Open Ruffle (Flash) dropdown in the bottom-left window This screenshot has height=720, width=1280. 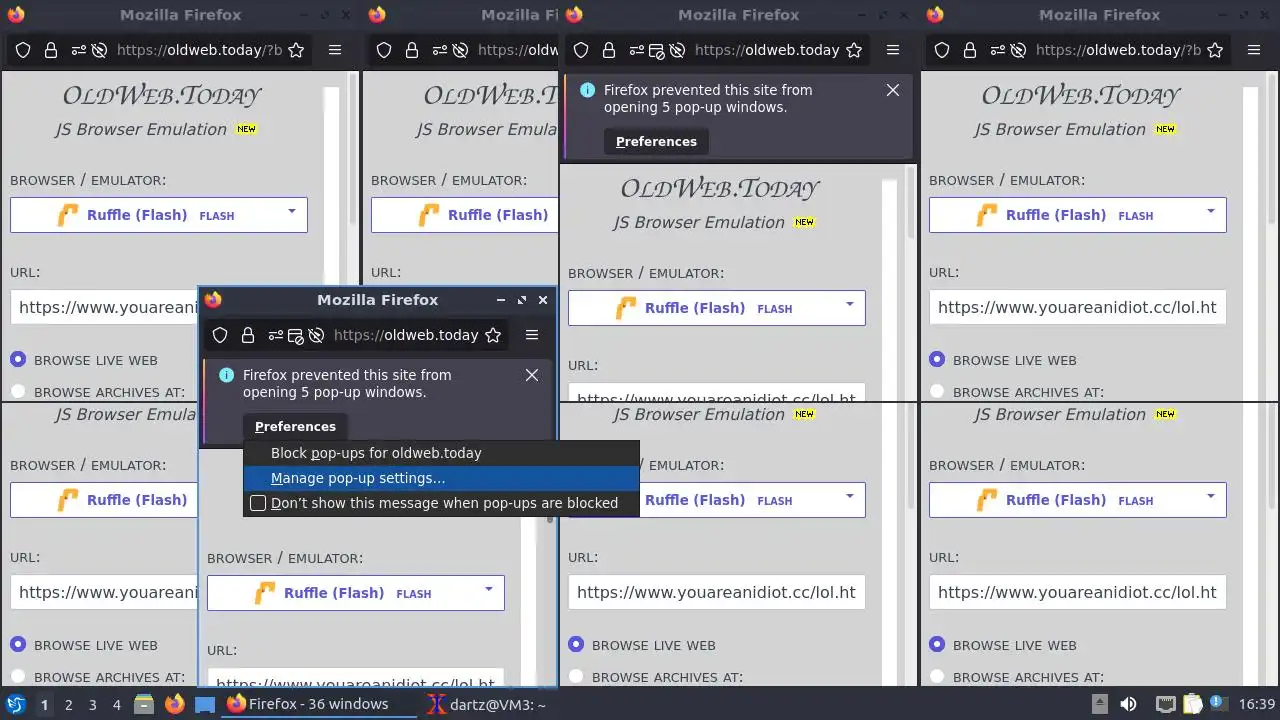pyautogui.click(x=103, y=500)
